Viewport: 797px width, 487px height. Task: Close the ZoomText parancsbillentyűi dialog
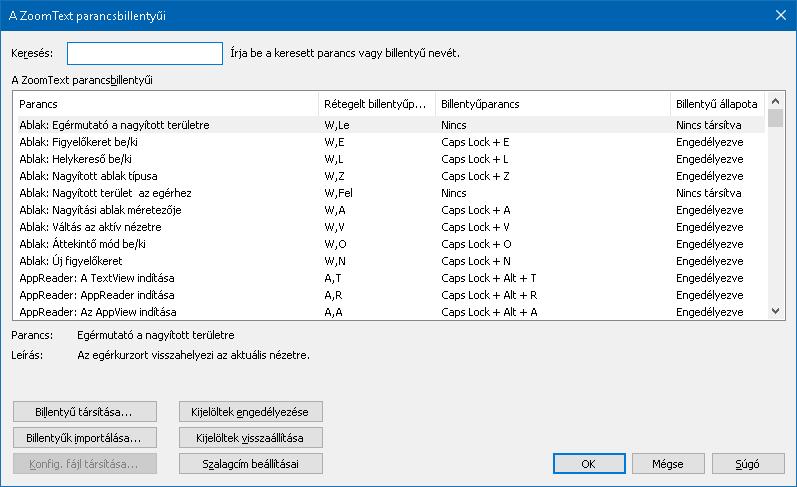tap(781, 15)
